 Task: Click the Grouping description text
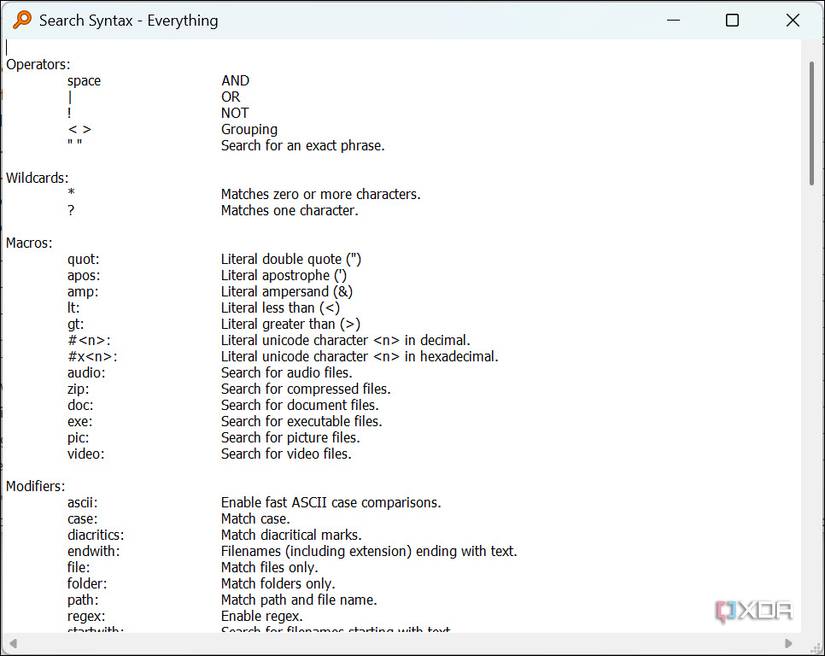point(249,129)
